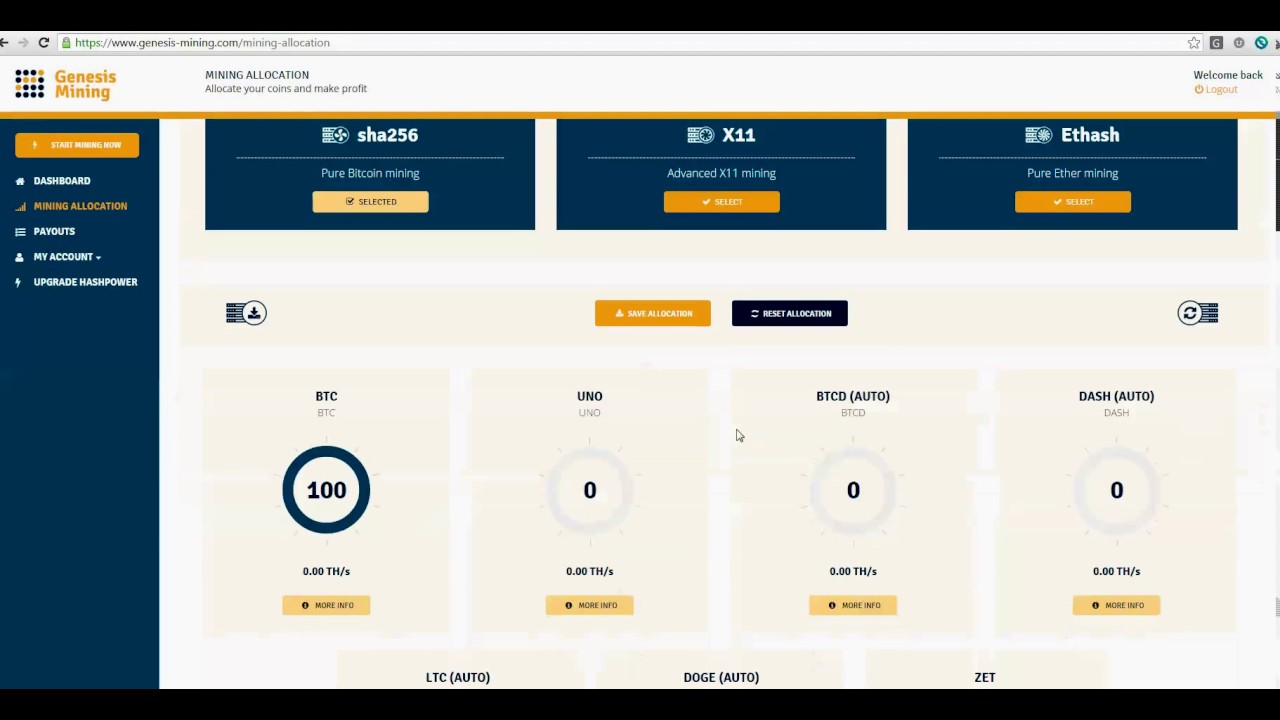Viewport: 1280px width, 720px height.
Task: Click the Reset Allocation button
Action: pyautogui.click(x=790, y=313)
